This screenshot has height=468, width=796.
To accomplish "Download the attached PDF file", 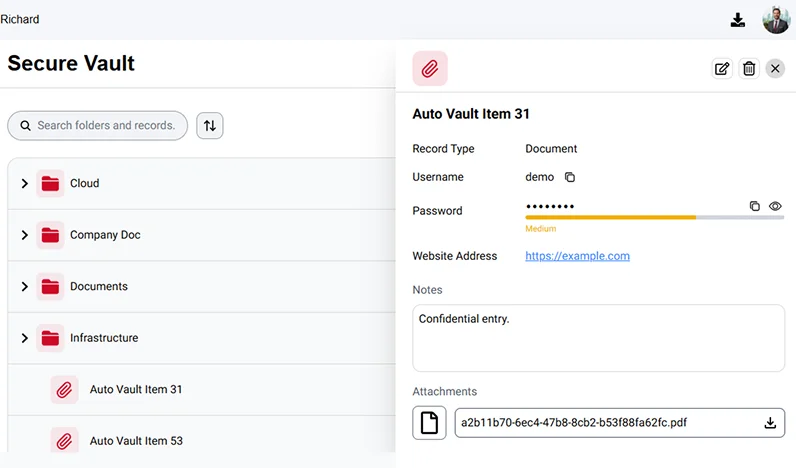I will pyautogui.click(x=770, y=423).
